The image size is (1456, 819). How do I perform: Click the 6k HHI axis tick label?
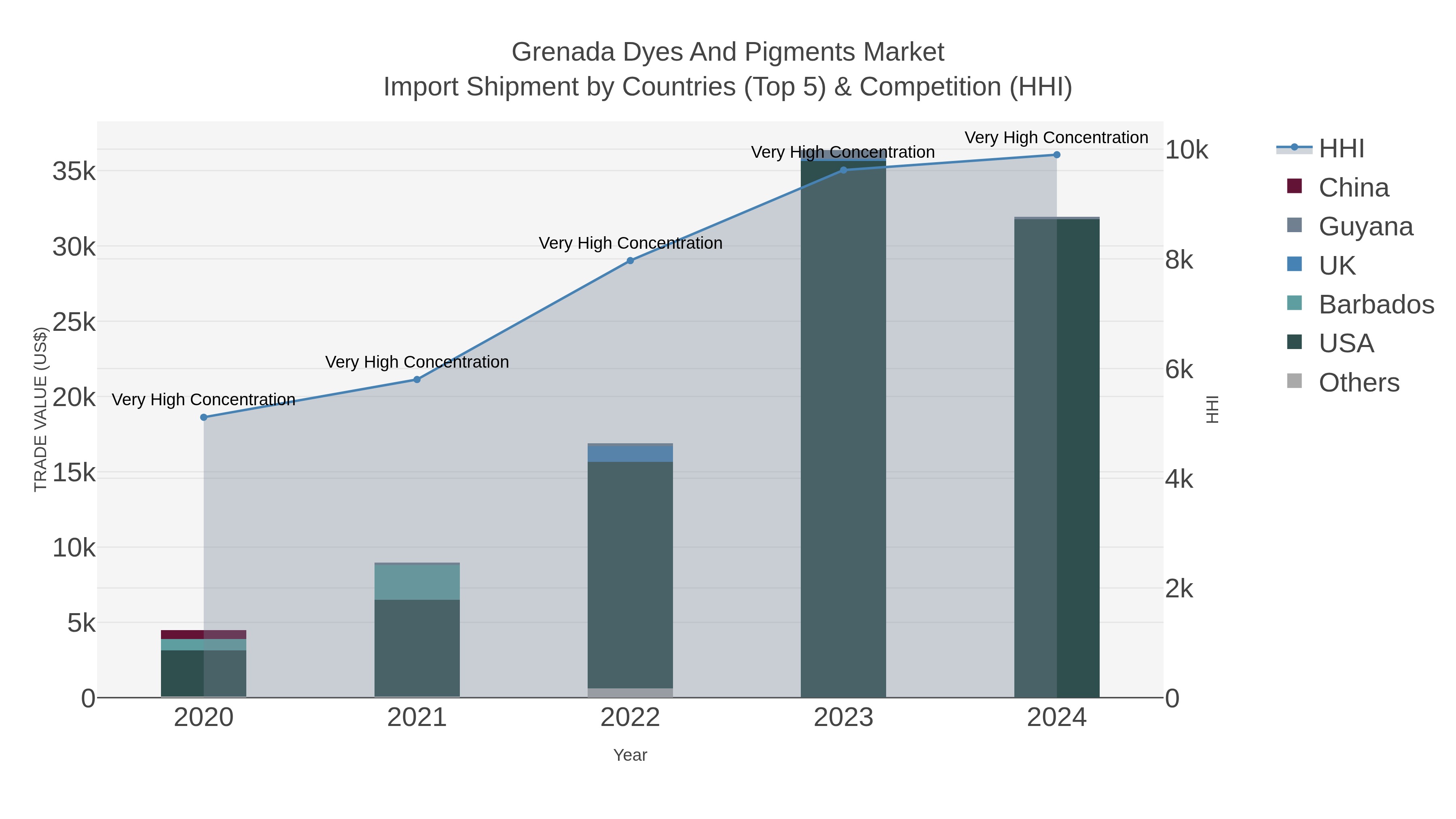tap(1179, 370)
